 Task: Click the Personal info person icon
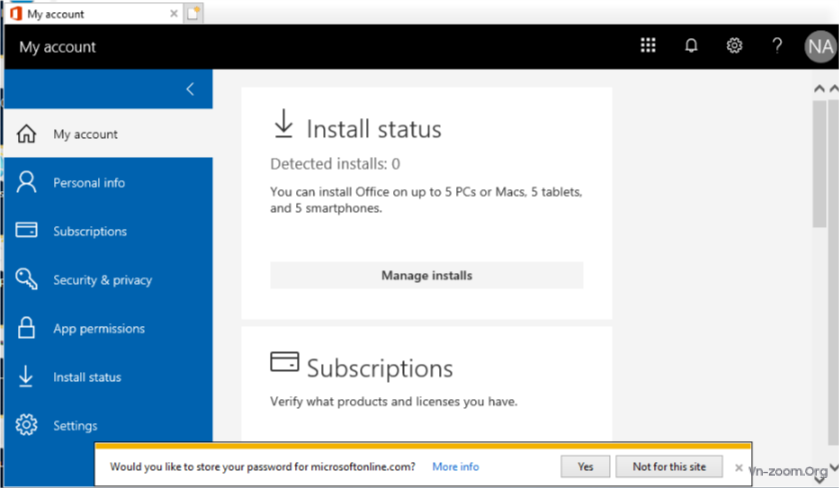coord(27,182)
